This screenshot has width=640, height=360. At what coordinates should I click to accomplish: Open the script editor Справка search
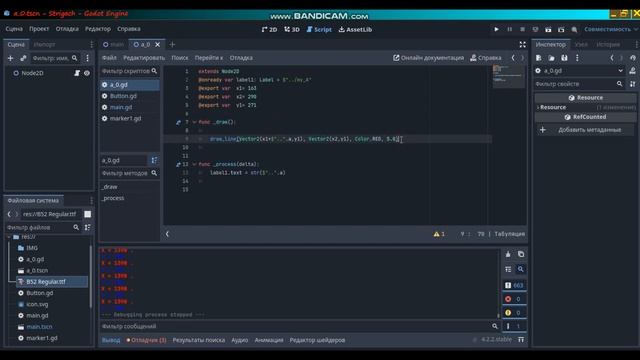[485, 58]
